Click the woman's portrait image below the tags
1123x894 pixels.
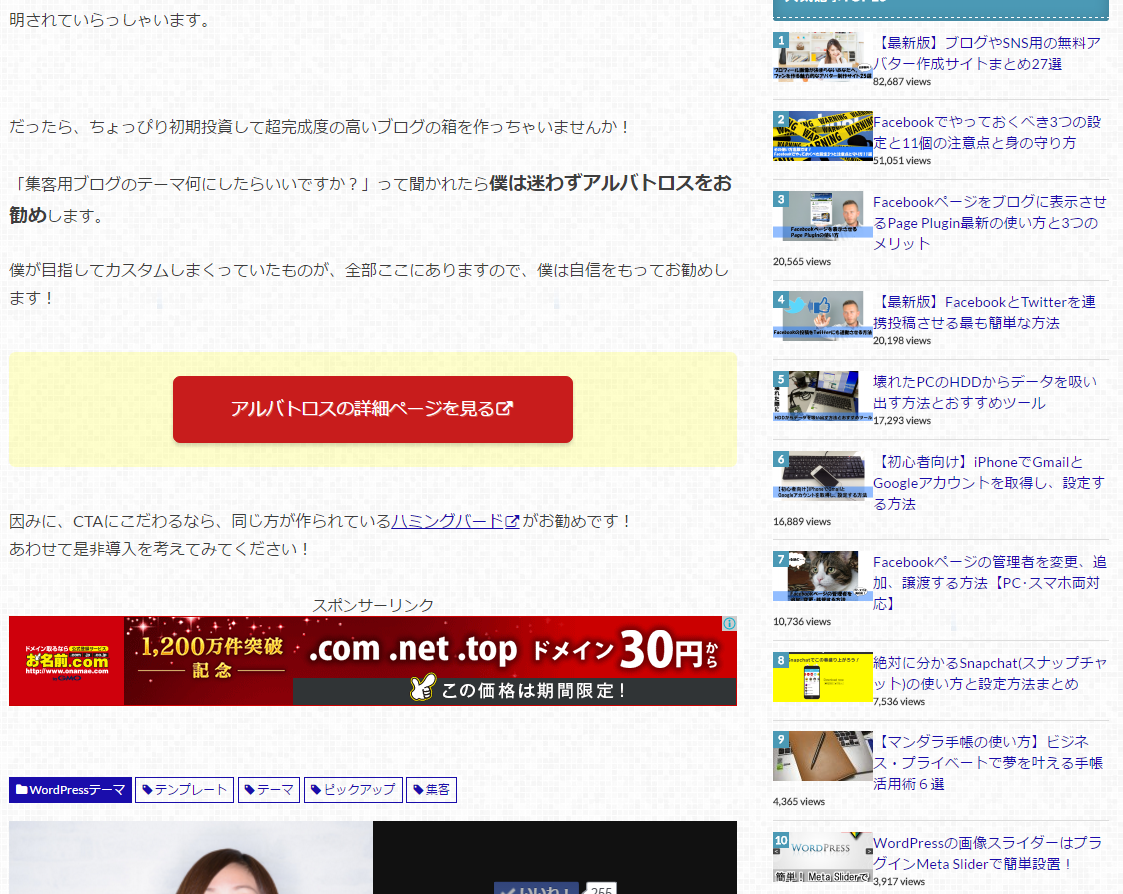(x=191, y=857)
